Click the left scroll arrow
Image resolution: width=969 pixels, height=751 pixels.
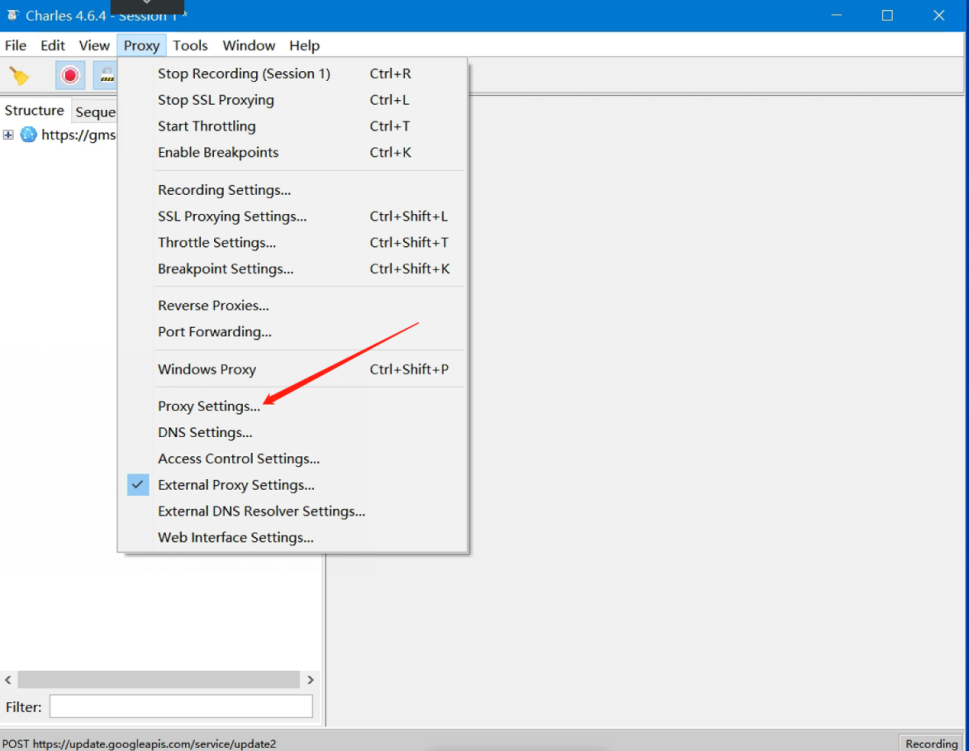click(8, 680)
